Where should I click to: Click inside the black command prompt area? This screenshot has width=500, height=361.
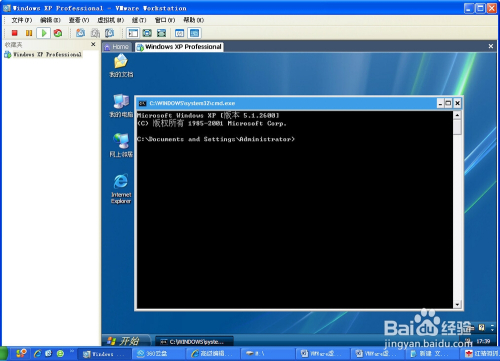click(x=295, y=210)
